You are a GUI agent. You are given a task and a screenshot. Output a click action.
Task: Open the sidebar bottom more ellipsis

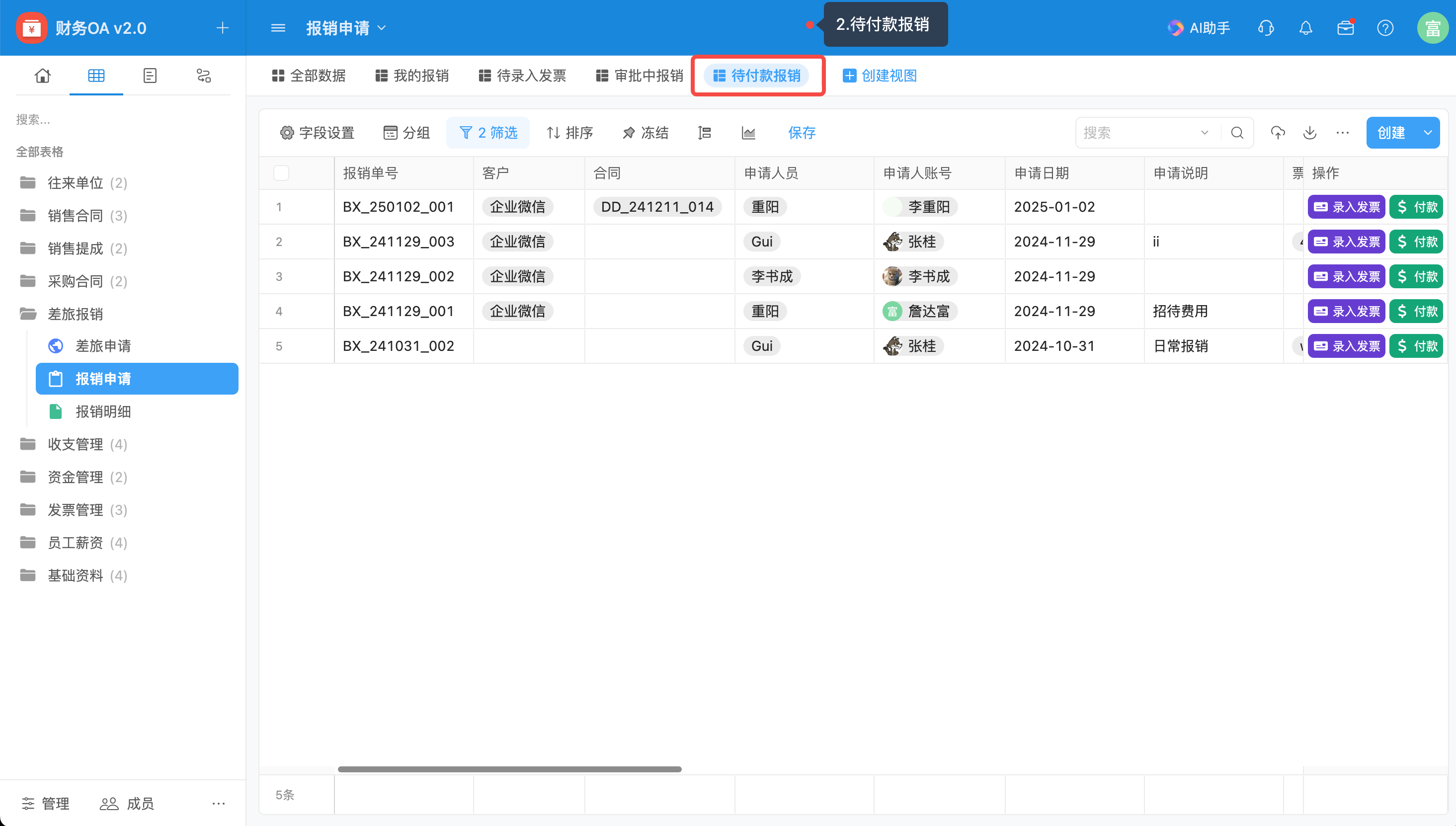pos(218,803)
